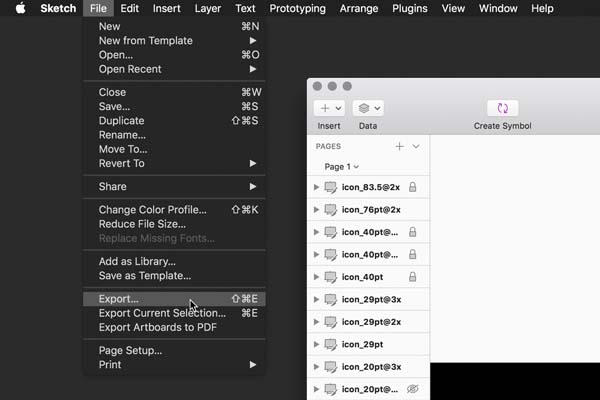The height and width of the screenshot is (400, 600).
Task: Open New from Template submenu
Action: click(x=174, y=41)
